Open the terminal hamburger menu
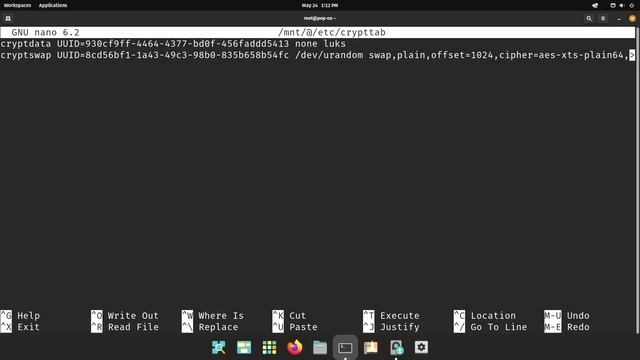 (x=603, y=18)
